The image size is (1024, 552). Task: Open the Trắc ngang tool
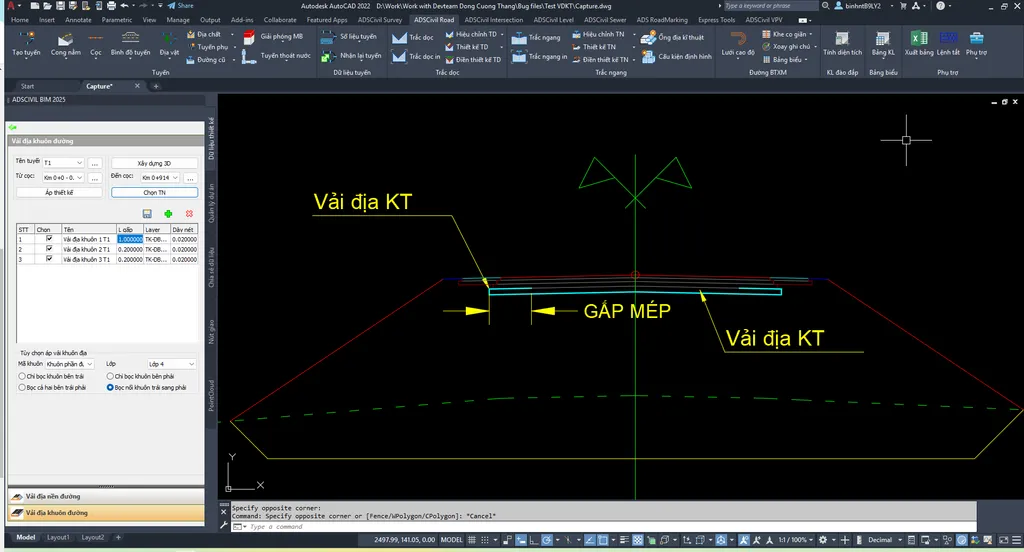click(536, 38)
